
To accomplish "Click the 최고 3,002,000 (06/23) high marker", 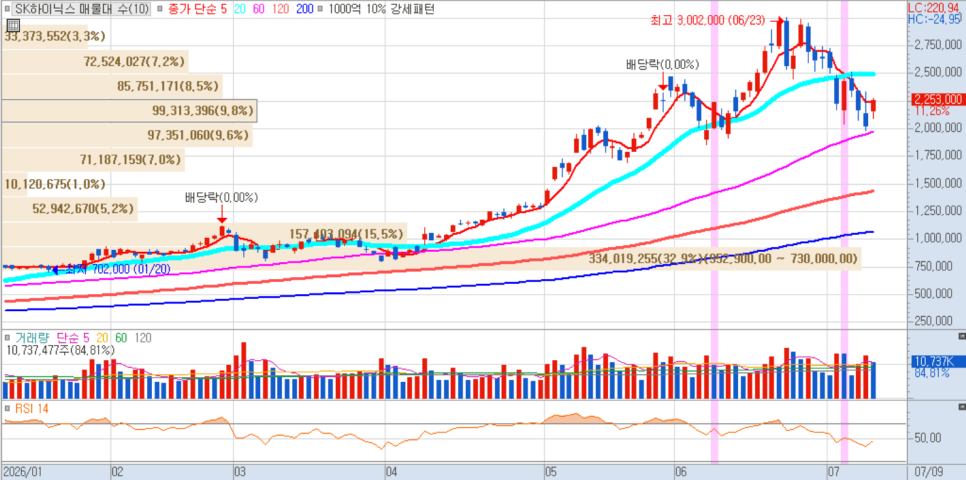I will 716,20.
